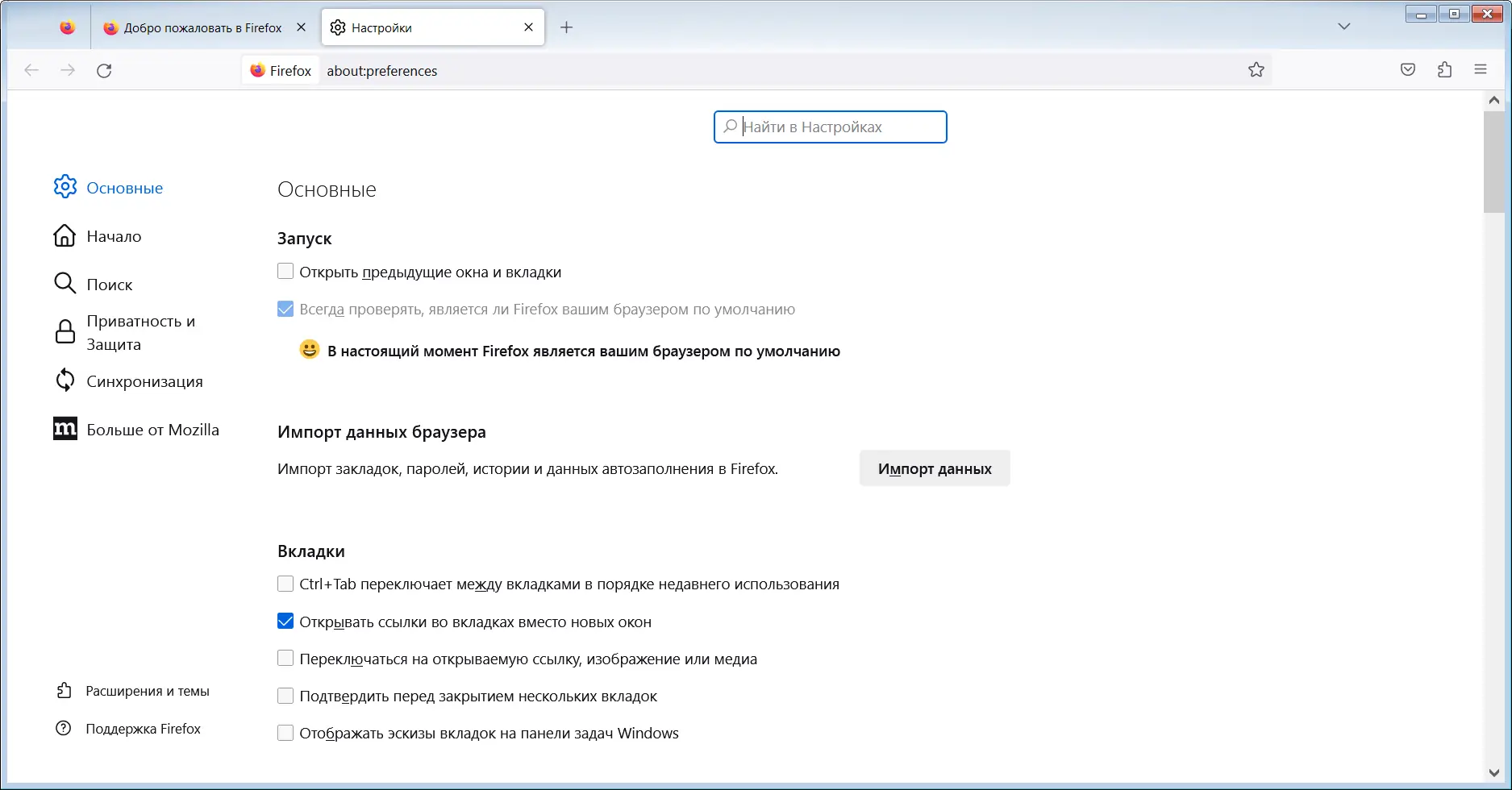Screen dimensions: 1512x790
Task: Open the Поддержка Firefox link
Action: click(143, 729)
